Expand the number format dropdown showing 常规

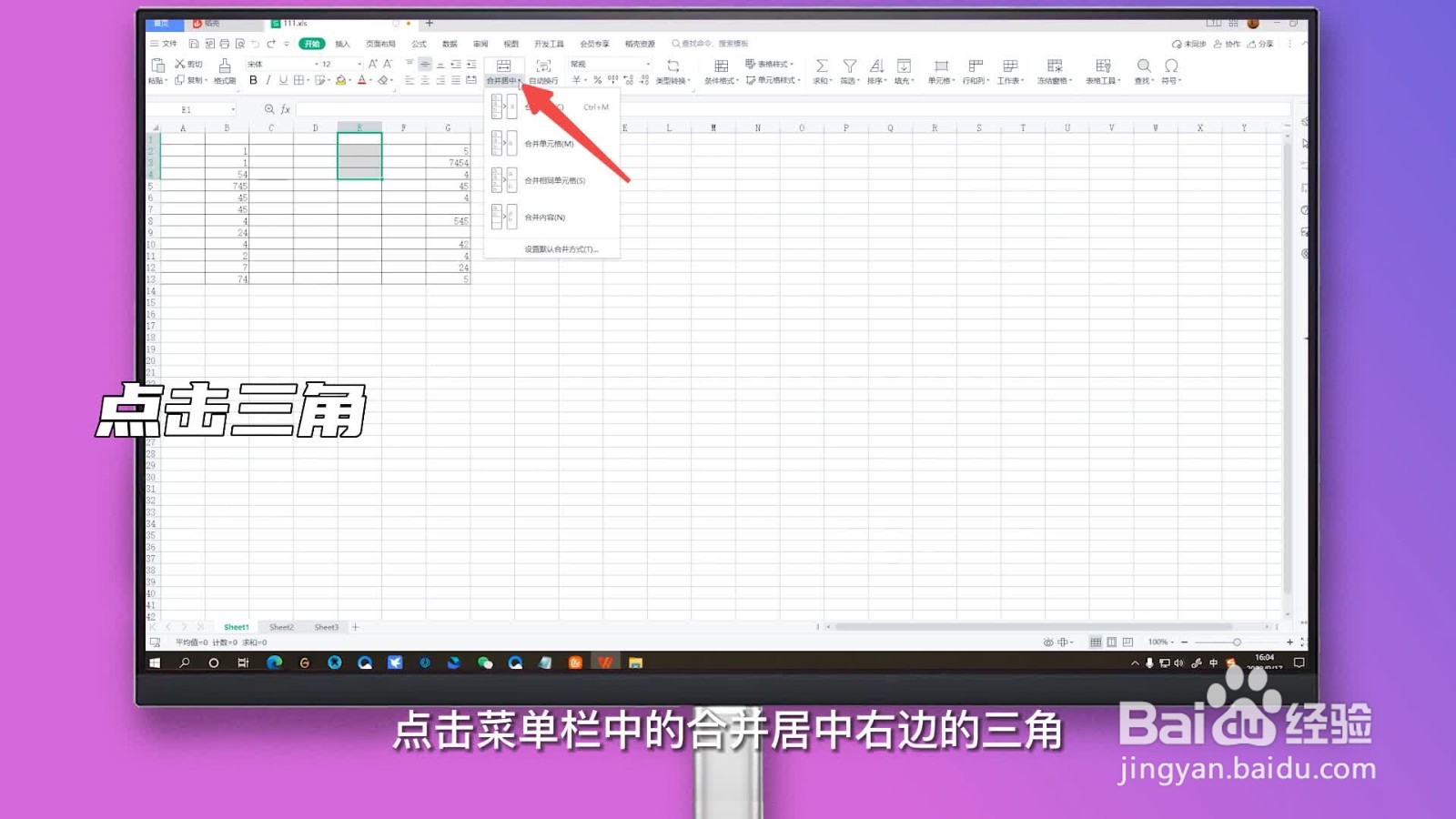pos(648,64)
